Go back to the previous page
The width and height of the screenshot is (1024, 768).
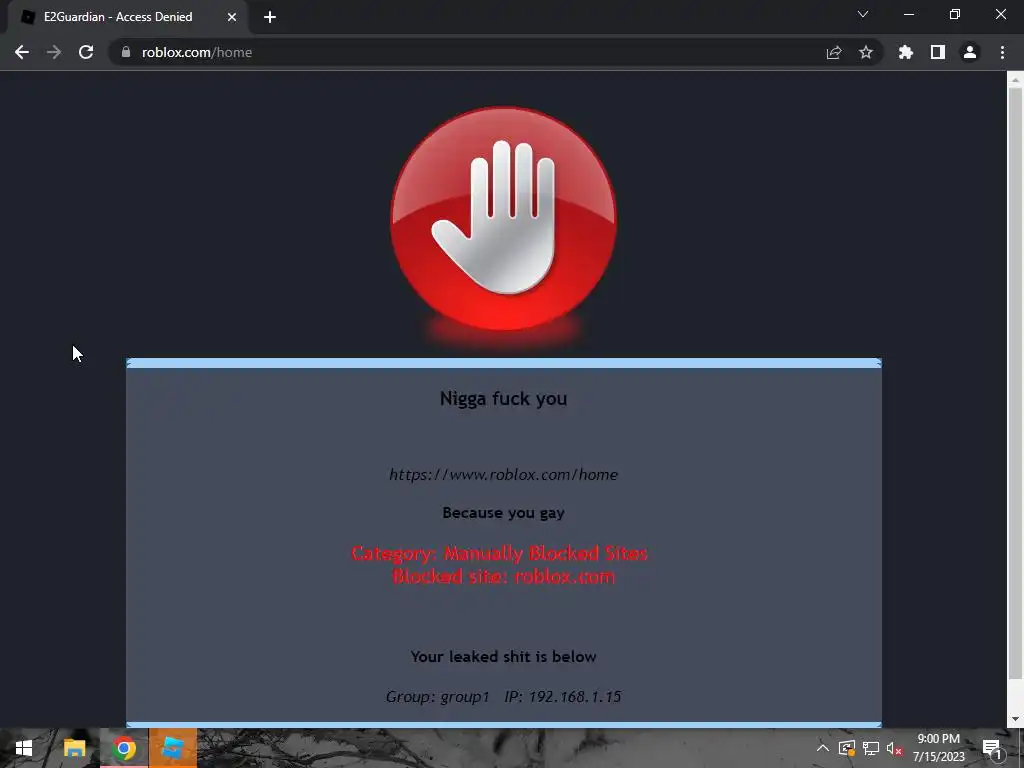pyautogui.click(x=22, y=52)
